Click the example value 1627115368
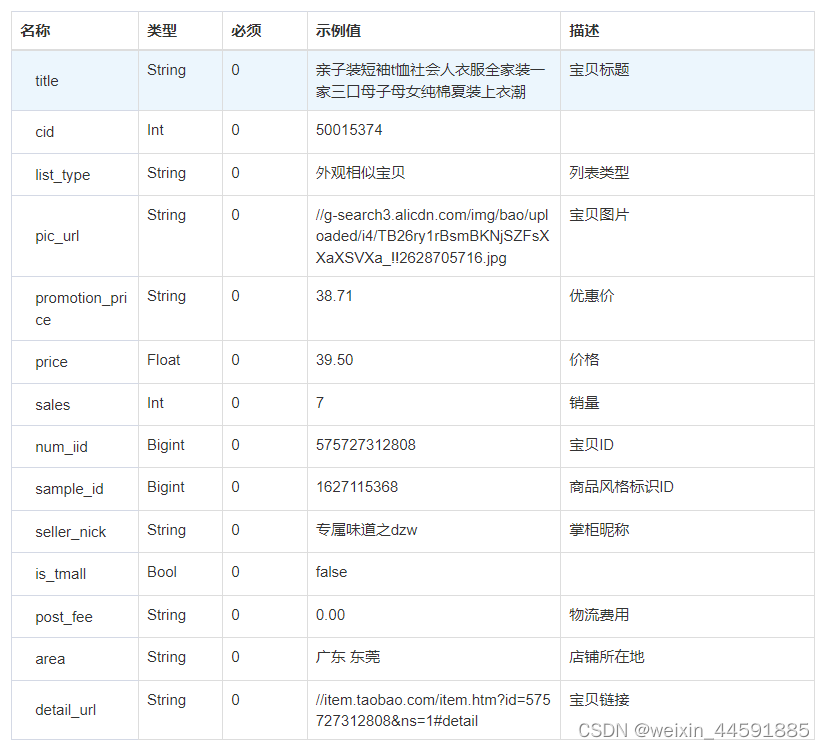 point(357,487)
